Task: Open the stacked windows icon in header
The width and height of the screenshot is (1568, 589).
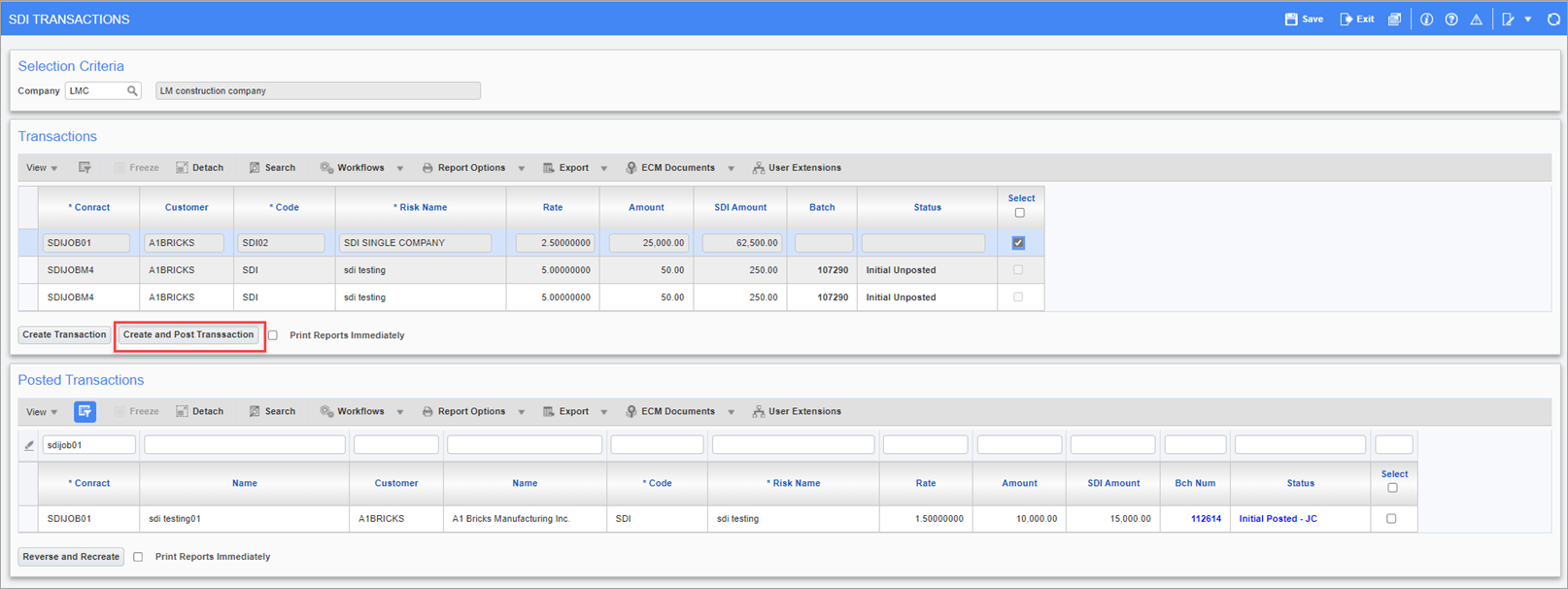Action: [x=1394, y=18]
